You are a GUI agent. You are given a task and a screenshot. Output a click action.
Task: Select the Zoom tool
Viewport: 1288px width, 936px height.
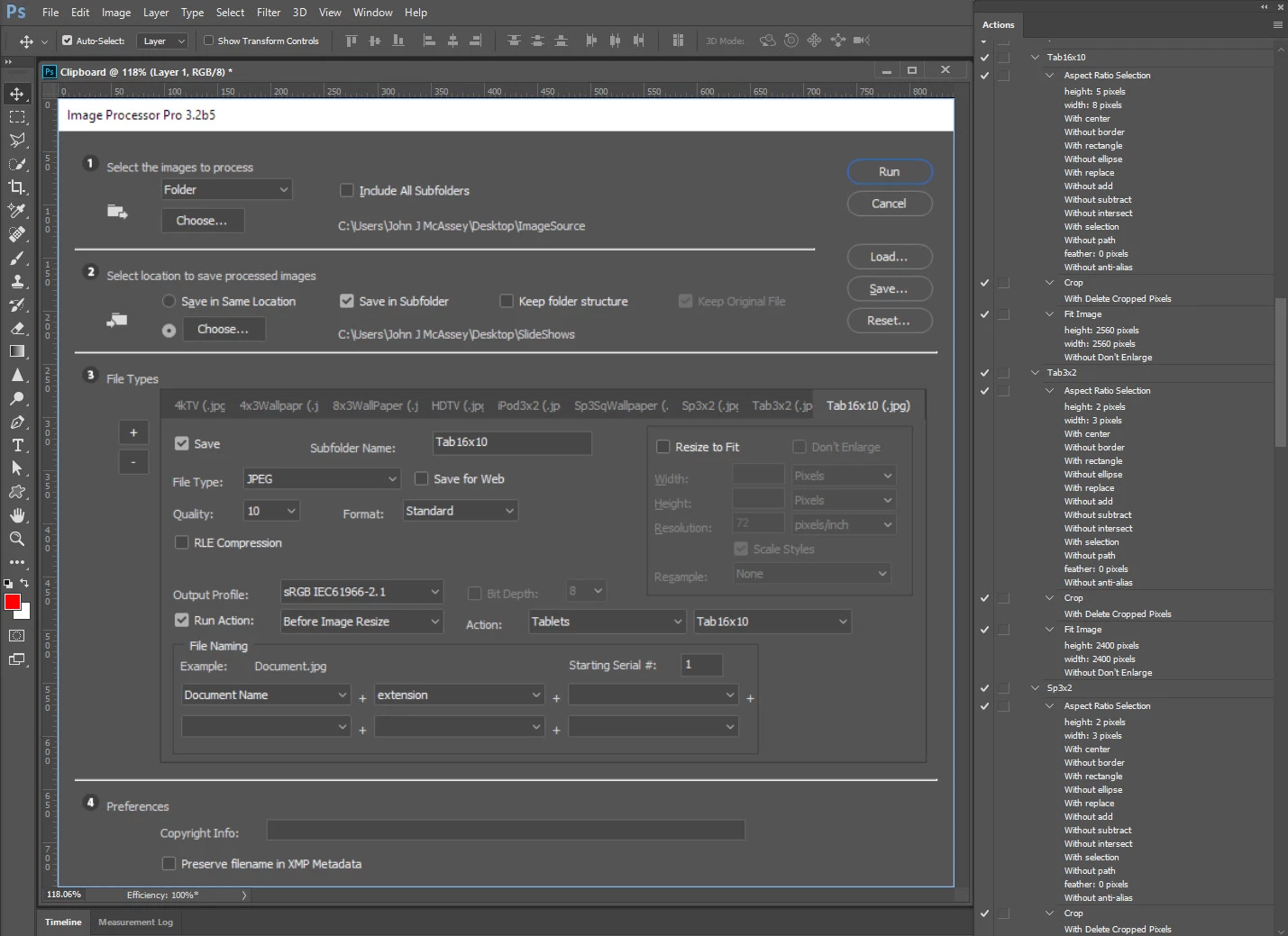click(17, 539)
